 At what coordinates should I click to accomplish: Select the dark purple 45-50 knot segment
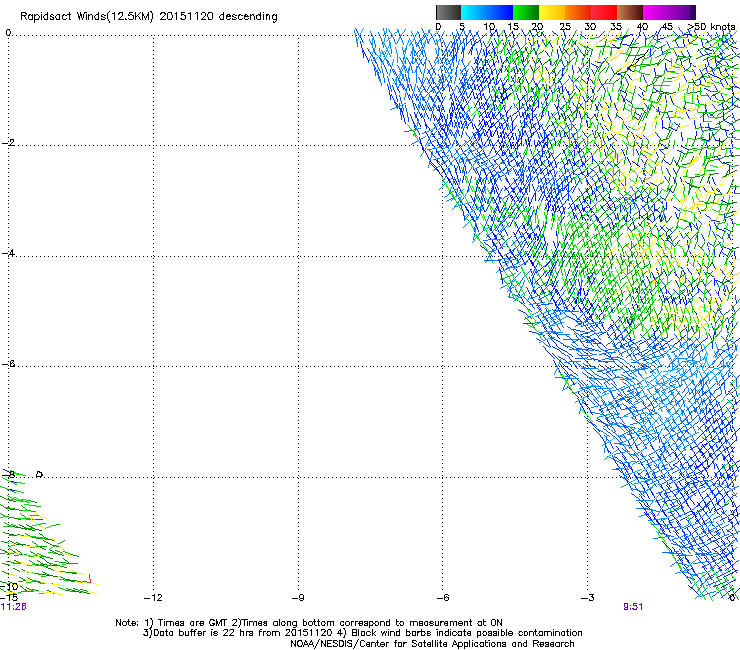pyautogui.click(x=682, y=12)
